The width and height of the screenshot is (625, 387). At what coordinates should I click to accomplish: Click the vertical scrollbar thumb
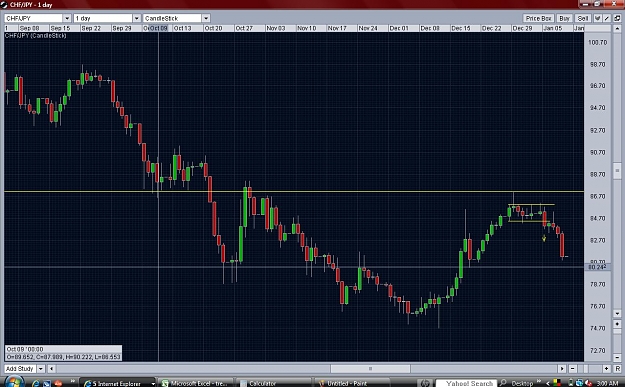(617, 171)
